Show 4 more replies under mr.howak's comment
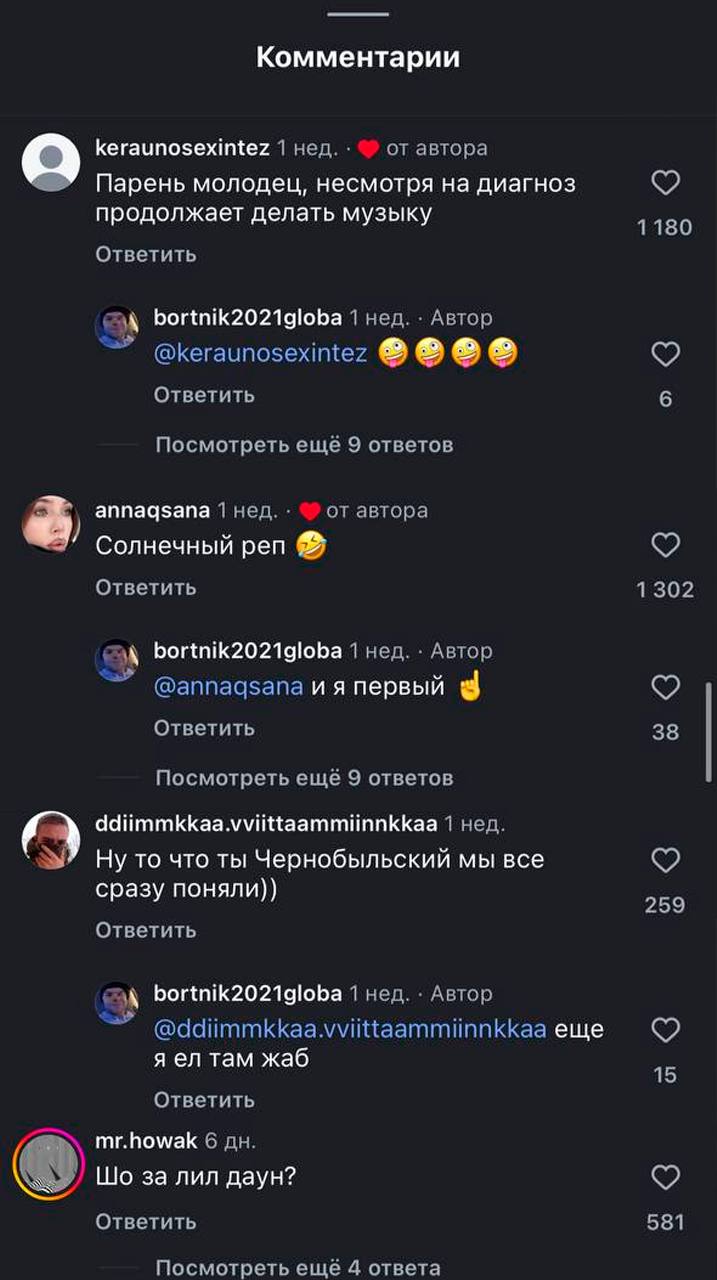 tap(298, 1268)
